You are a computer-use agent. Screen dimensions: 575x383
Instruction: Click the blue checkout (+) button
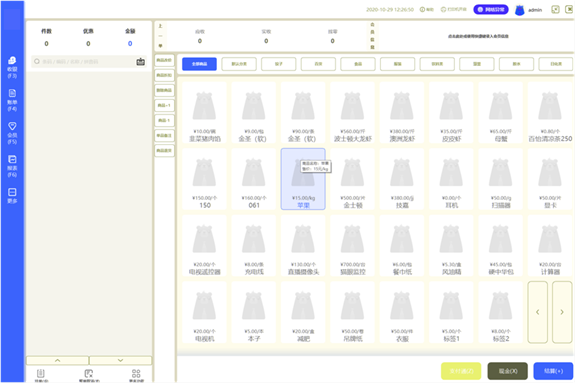pos(553,371)
